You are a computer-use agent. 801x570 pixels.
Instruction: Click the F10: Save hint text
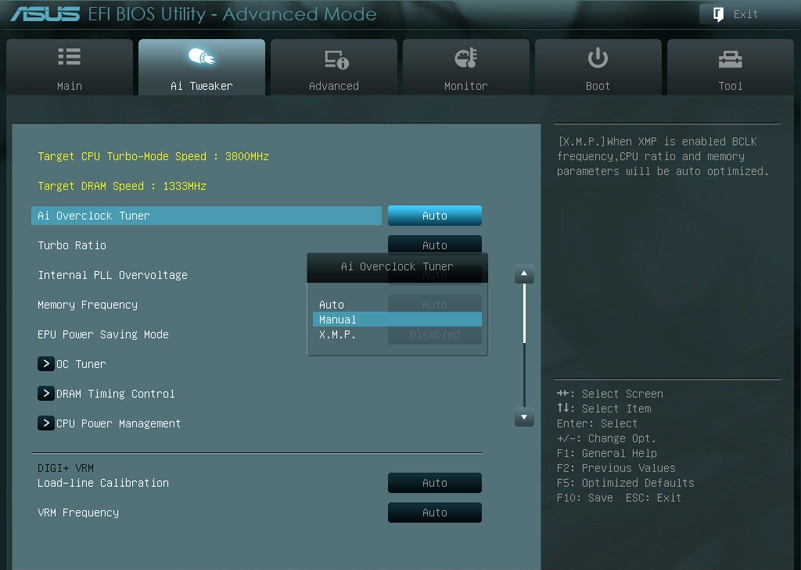click(x=585, y=497)
